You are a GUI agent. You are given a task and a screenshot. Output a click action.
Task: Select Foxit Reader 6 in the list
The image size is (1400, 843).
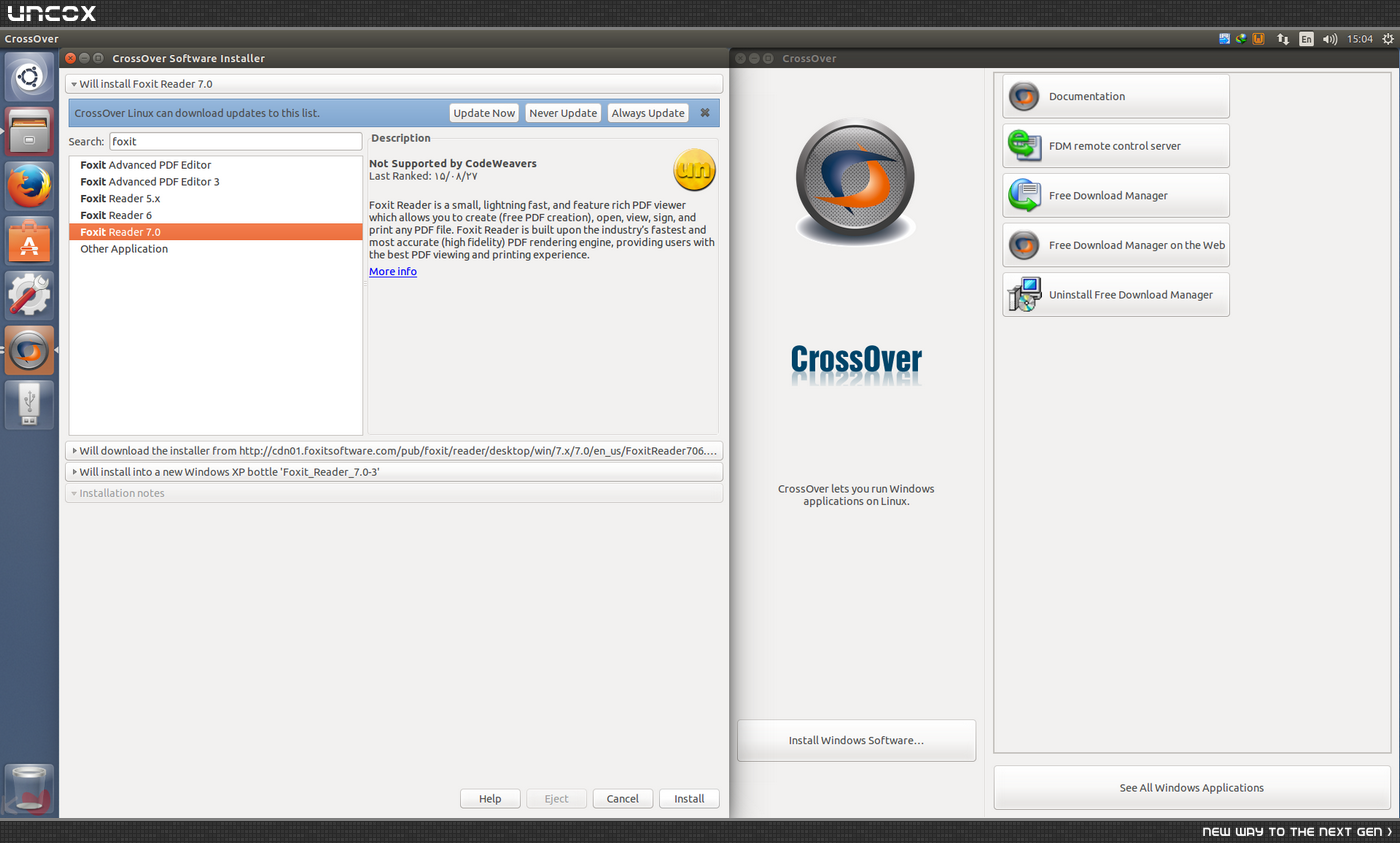pyautogui.click(x=216, y=215)
